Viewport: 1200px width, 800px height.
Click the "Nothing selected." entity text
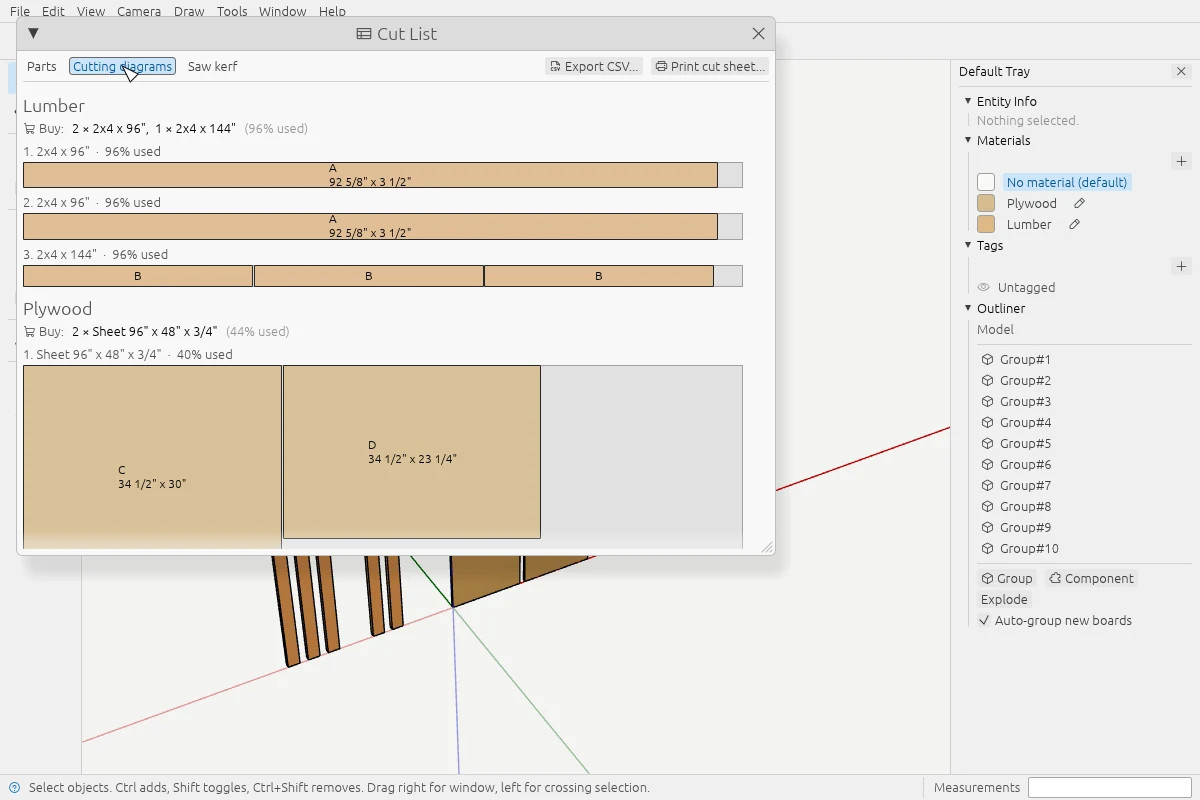point(1027,121)
